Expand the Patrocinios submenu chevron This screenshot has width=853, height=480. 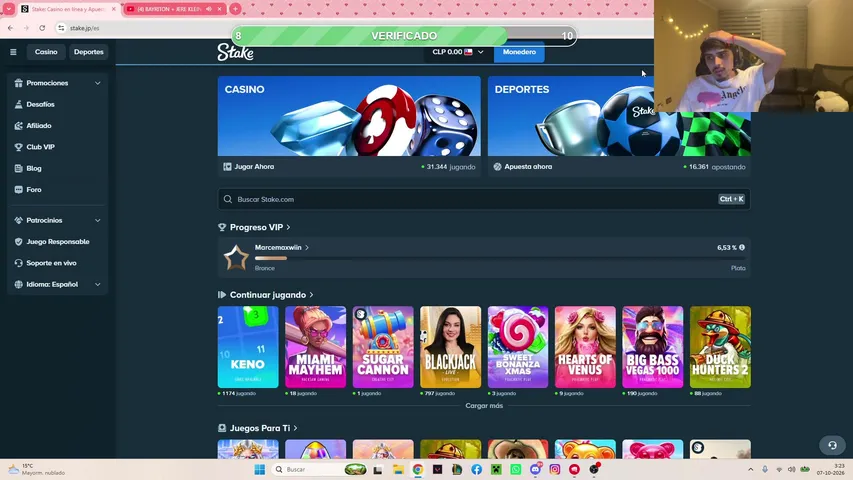click(x=97, y=220)
